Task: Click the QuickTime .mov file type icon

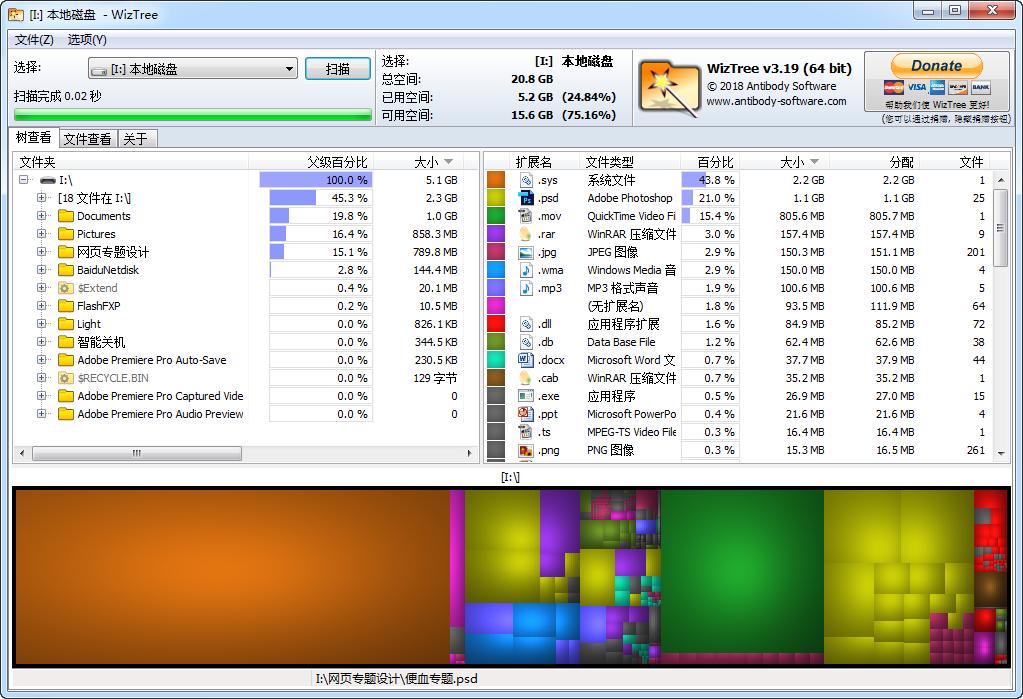Action: tap(524, 216)
